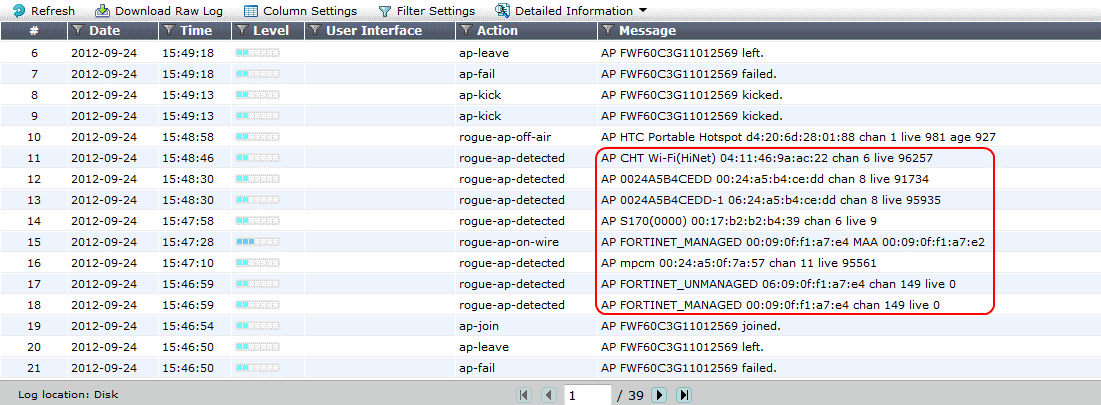Click the Refresh icon in the toolbar

click(x=18, y=11)
